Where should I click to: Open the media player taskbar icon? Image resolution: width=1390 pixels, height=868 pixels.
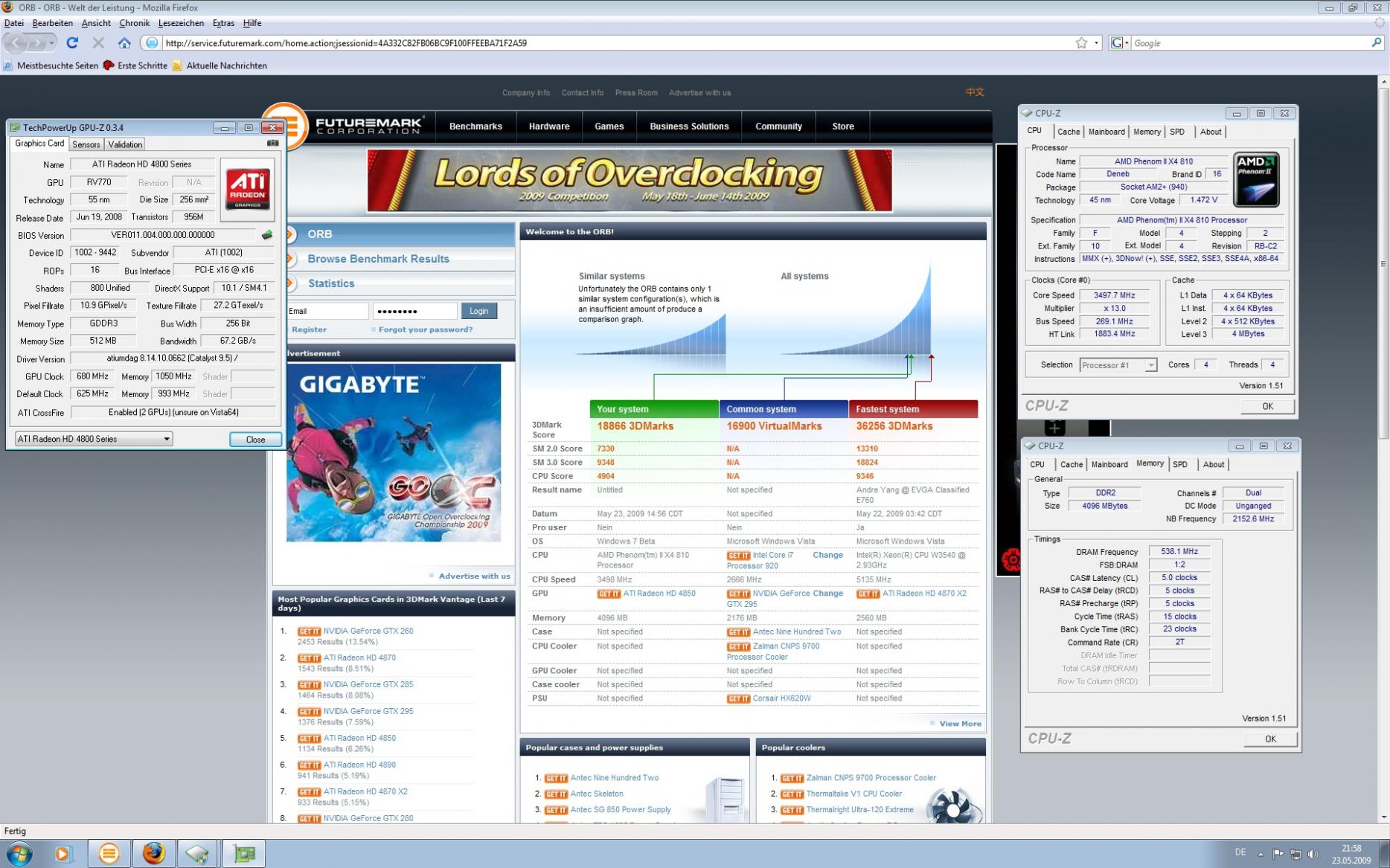tap(63, 853)
